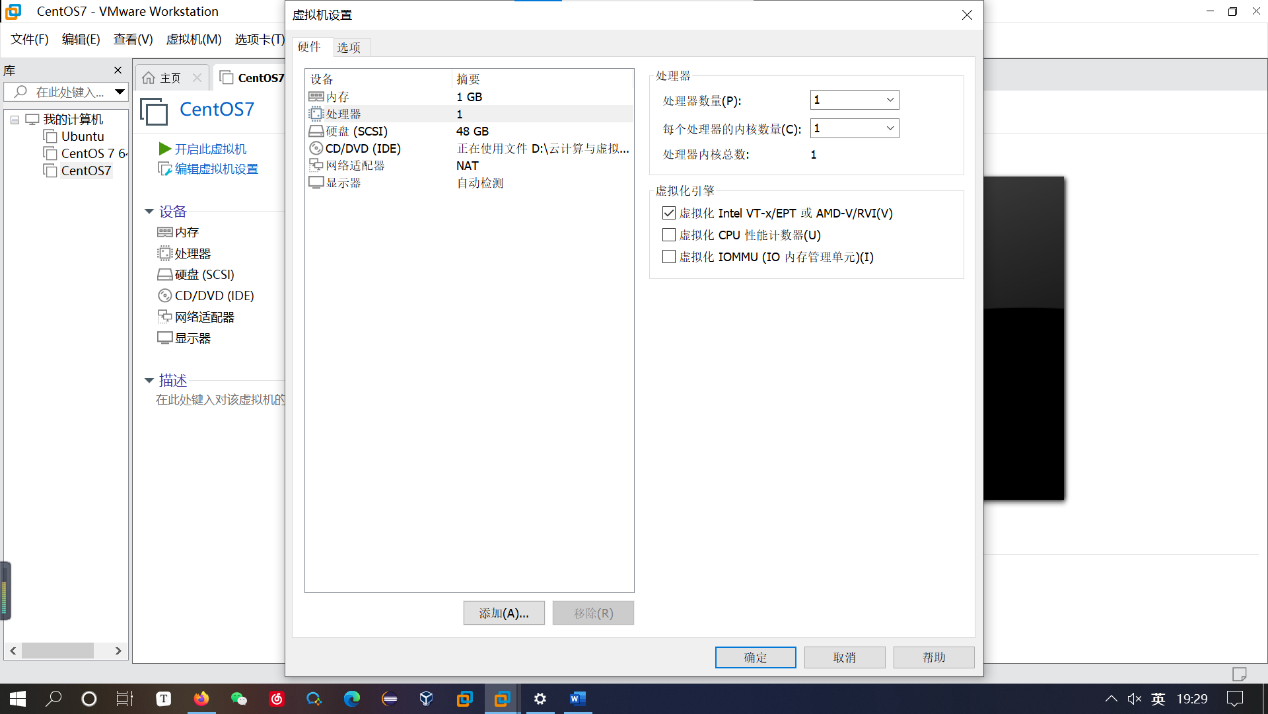Click the 添加(A)... button
The height and width of the screenshot is (714, 1268).
click(504, 613)
